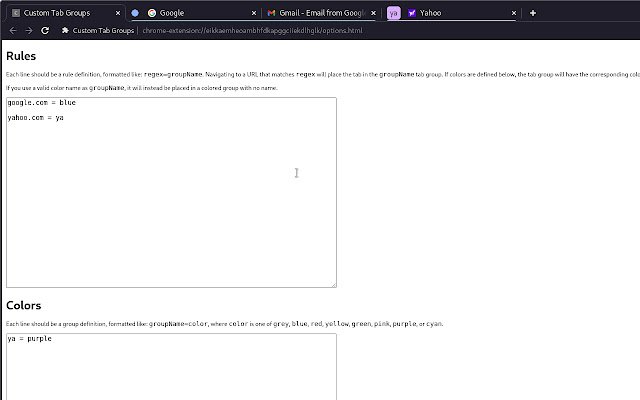The height and width of the screenshot is (400, 640).
Task: Click the Gmail favicon on the tab
Action: pyautogui.click(x=271, y=13)
